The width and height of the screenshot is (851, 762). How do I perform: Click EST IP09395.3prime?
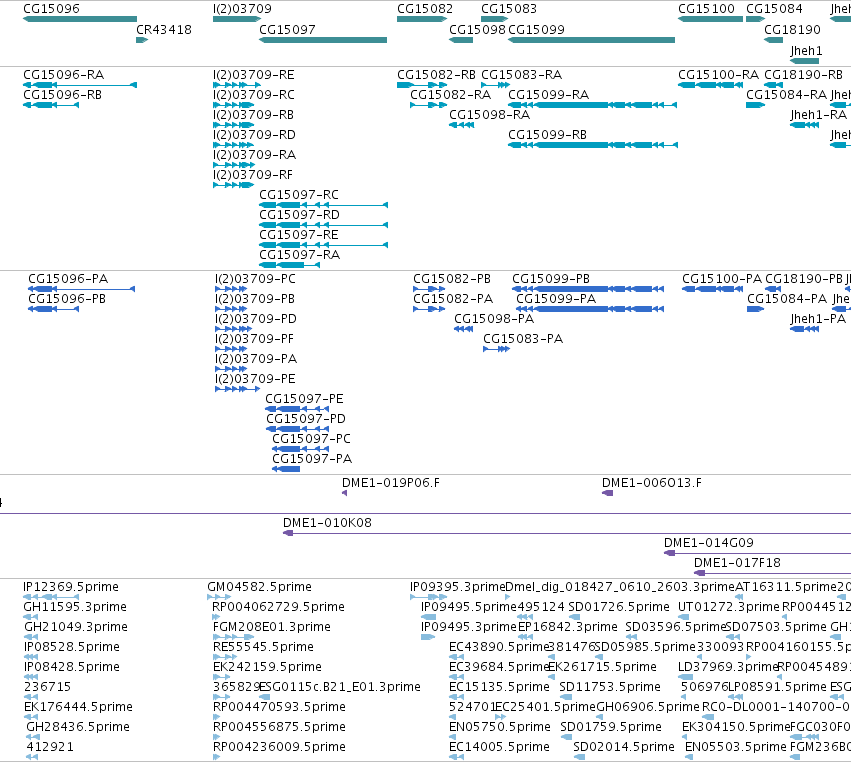point(458,587)
